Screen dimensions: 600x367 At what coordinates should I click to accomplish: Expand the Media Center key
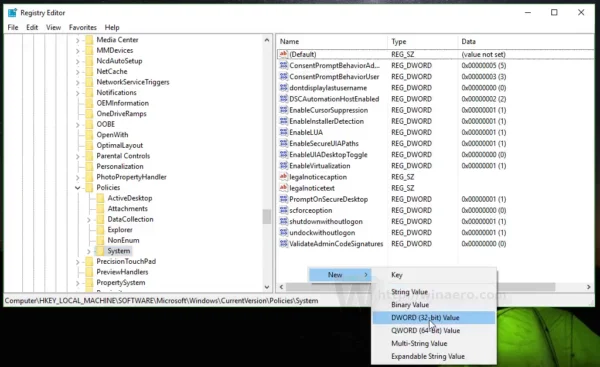(x=78, y=40)
